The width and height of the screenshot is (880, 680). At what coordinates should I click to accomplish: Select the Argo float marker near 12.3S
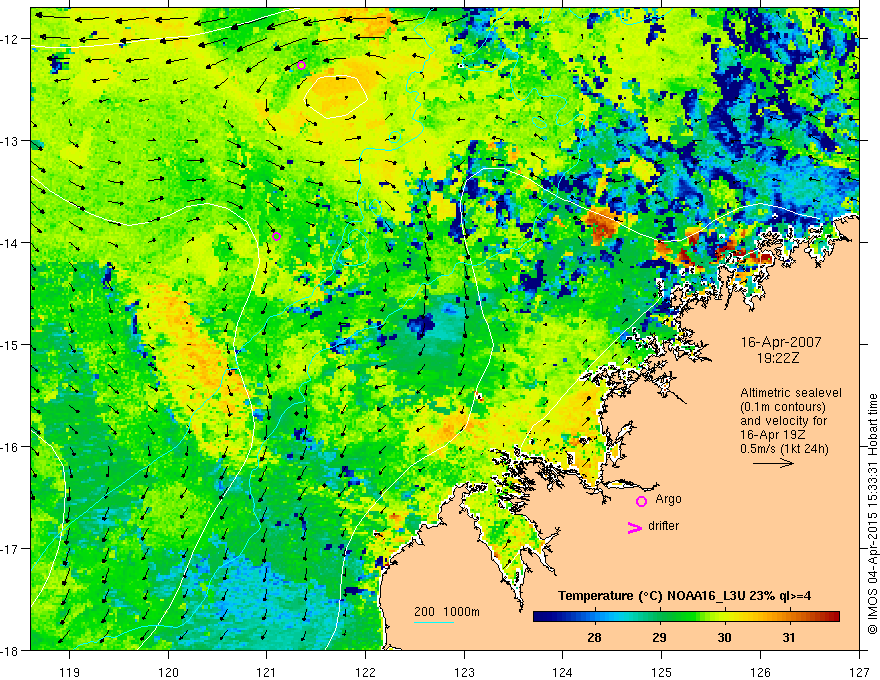click(x=301, y=65)
